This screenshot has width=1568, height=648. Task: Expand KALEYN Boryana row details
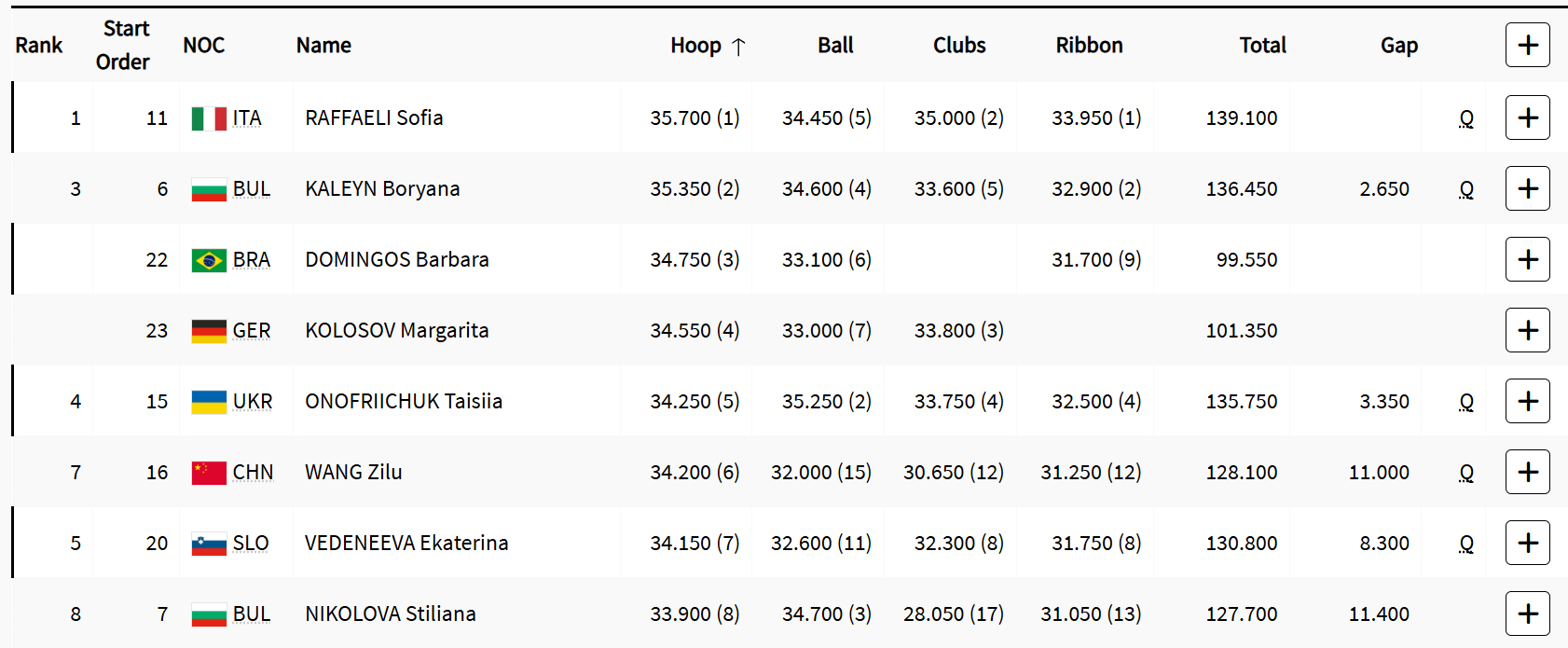[1527, 188]
